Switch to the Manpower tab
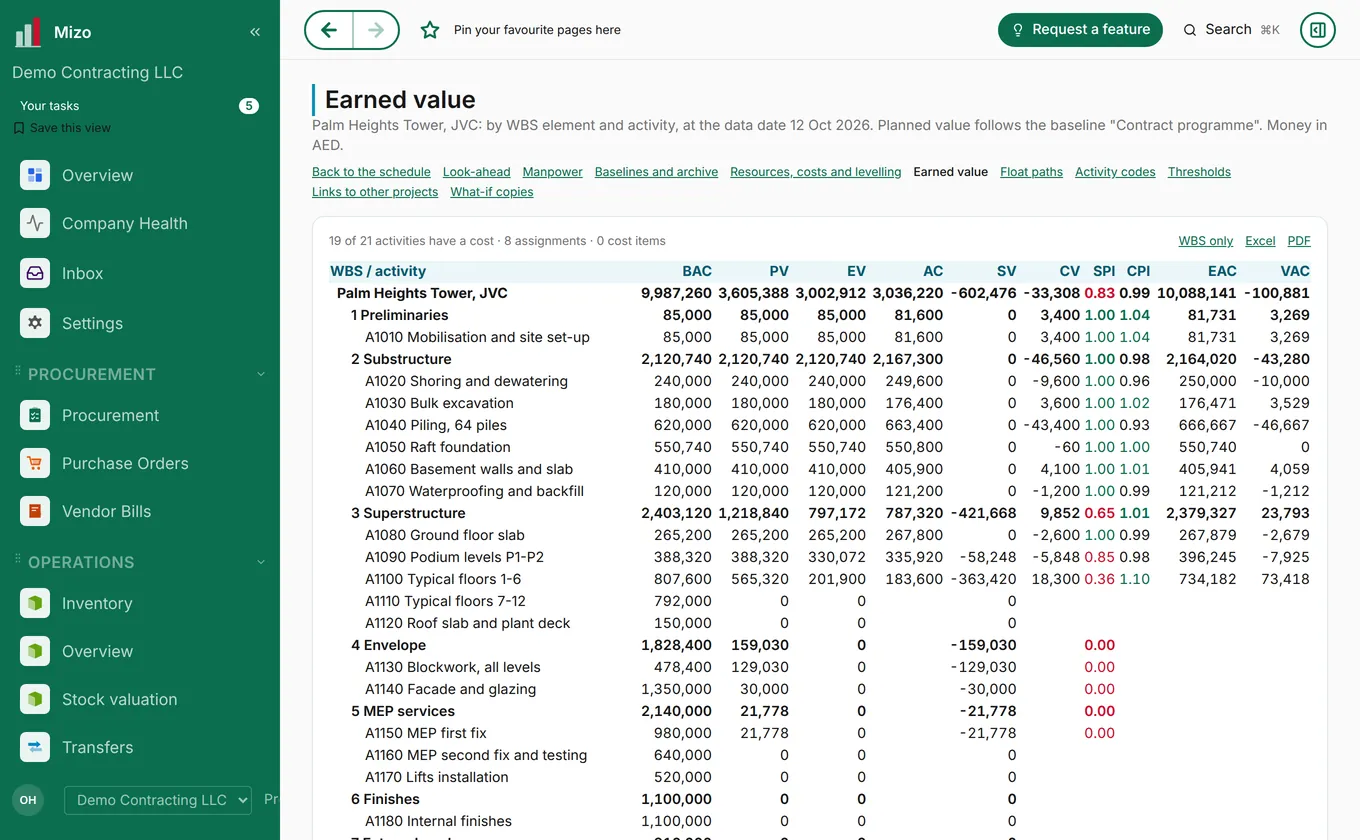This screenshot has height=840, width=1360. point(552,172)
